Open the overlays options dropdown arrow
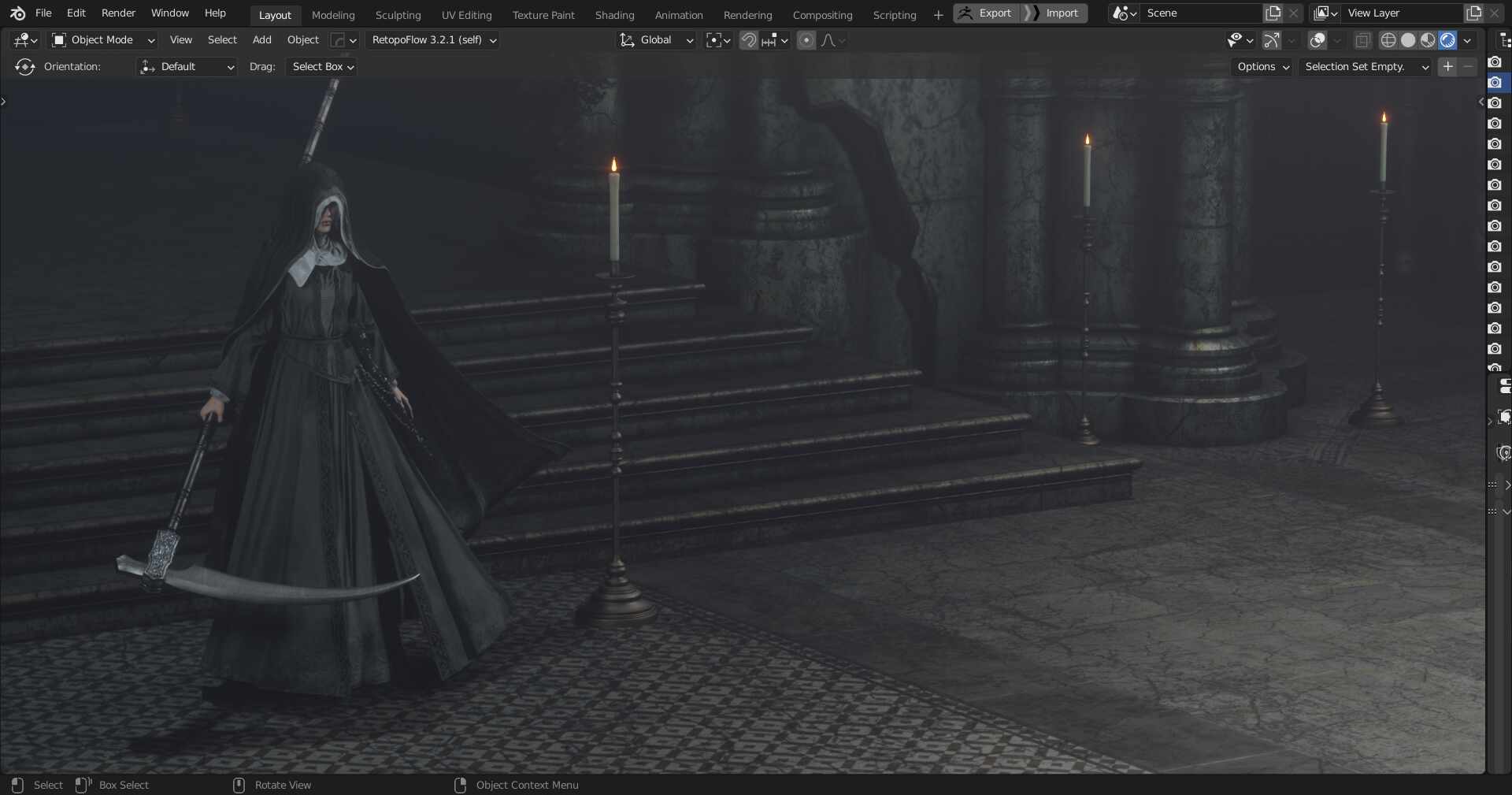The height and width of the screenshot is (795, 1512). click(1337, 40)
